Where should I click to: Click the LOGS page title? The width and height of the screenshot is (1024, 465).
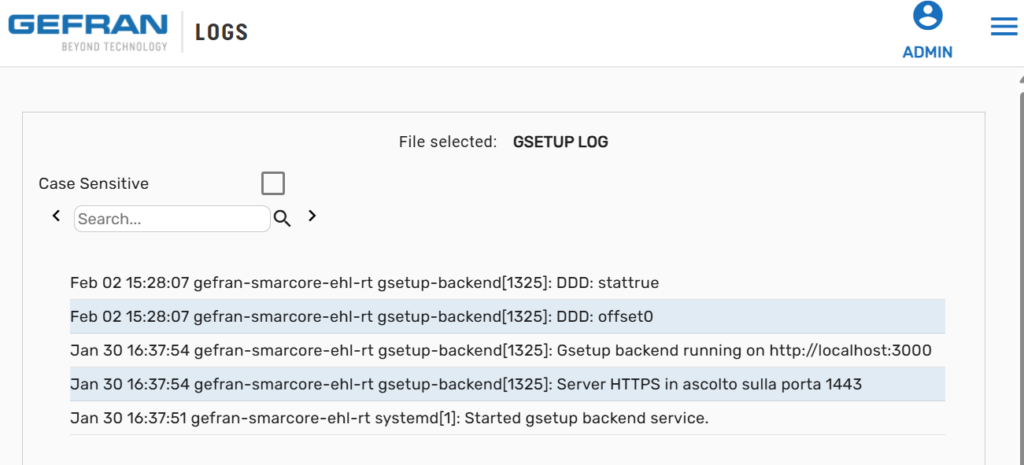click(x=221, y=32)
